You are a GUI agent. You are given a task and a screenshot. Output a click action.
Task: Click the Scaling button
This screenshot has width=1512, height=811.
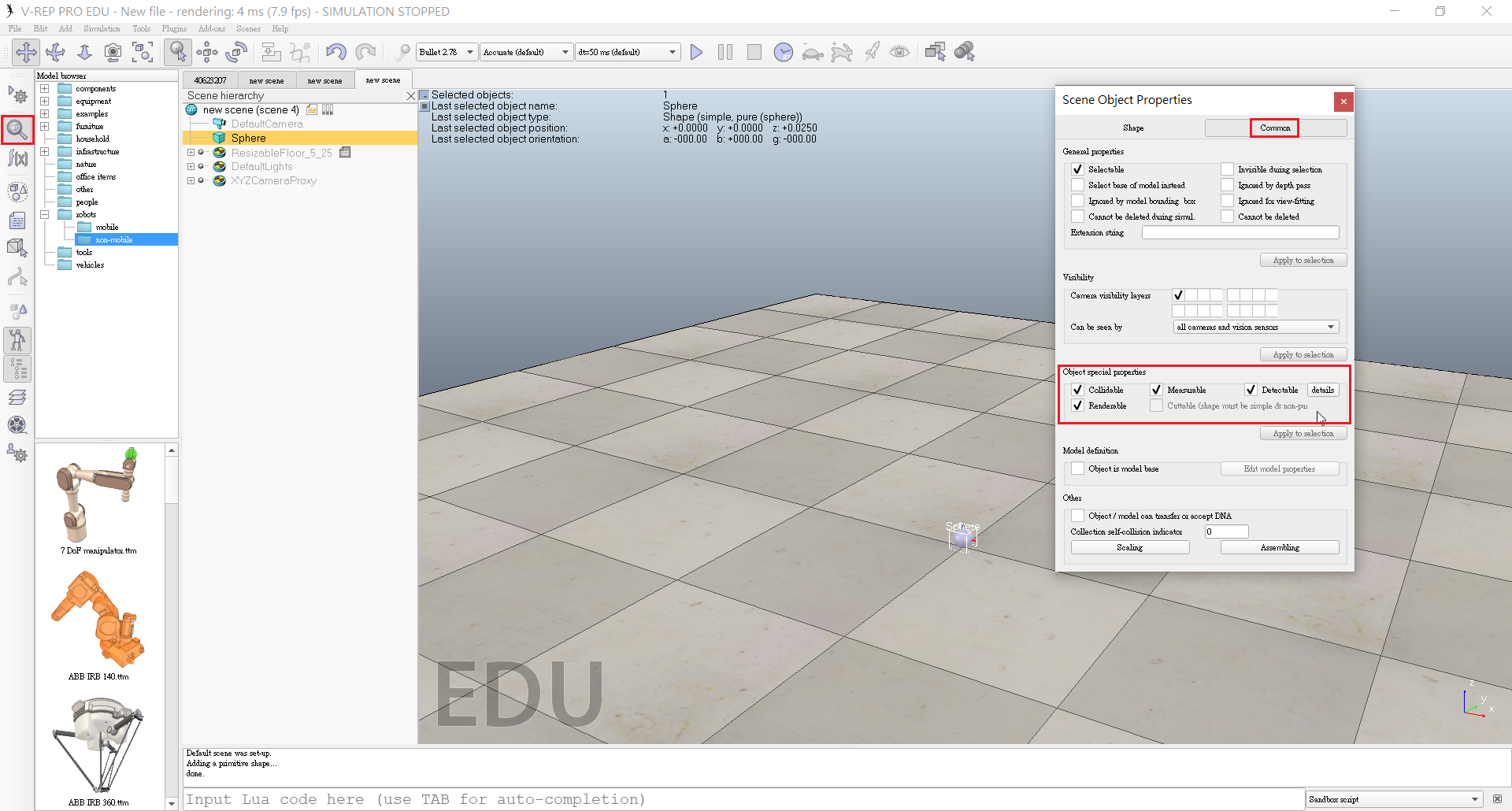(1129, 547)
